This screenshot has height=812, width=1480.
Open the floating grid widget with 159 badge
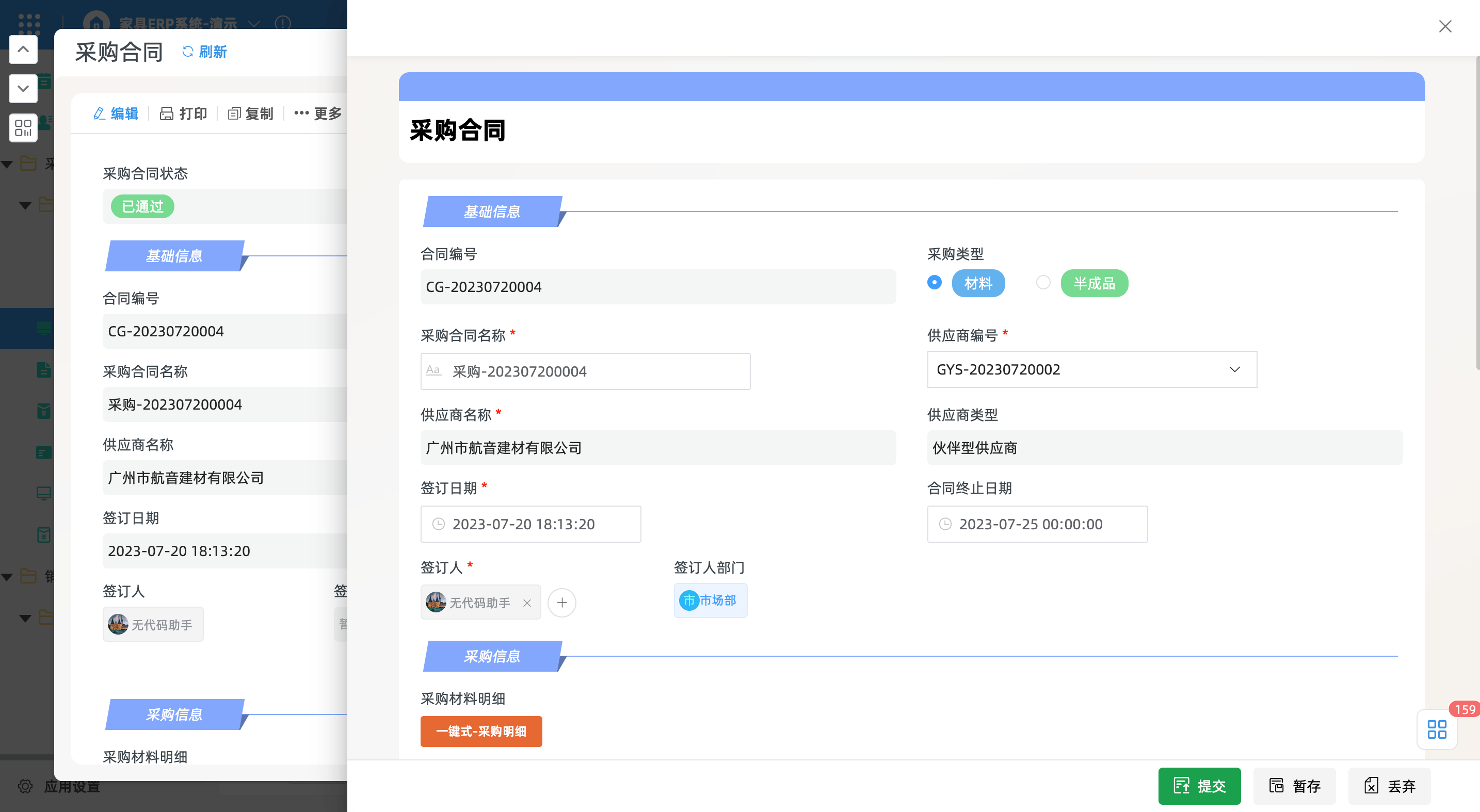[x=1436, y=729]
